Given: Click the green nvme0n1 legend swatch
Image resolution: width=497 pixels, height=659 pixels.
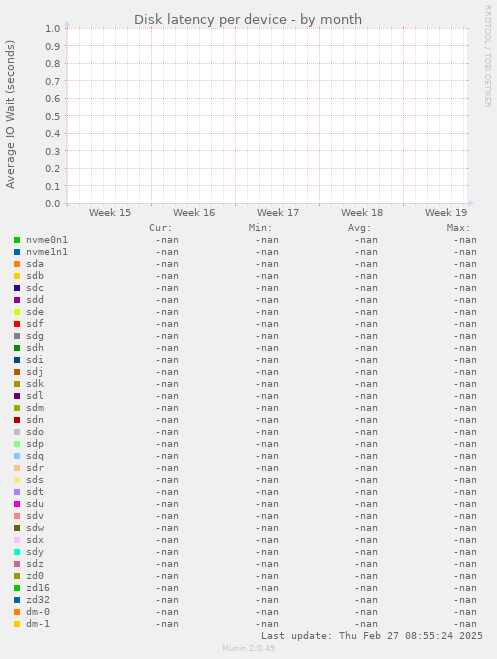Looking at the screenshot, I should [x=17, y=240].
